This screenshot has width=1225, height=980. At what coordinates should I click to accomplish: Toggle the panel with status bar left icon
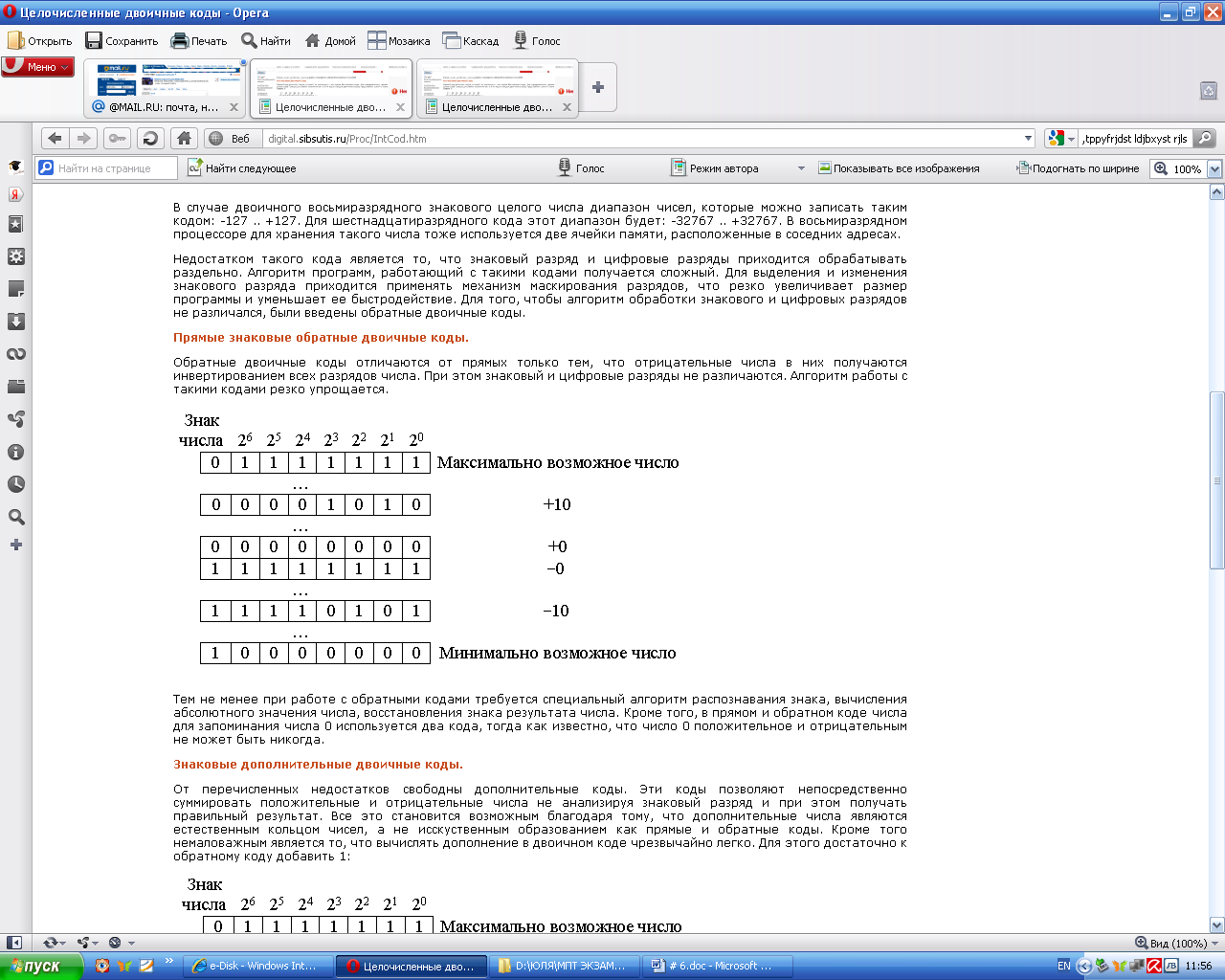coord(13,943)
